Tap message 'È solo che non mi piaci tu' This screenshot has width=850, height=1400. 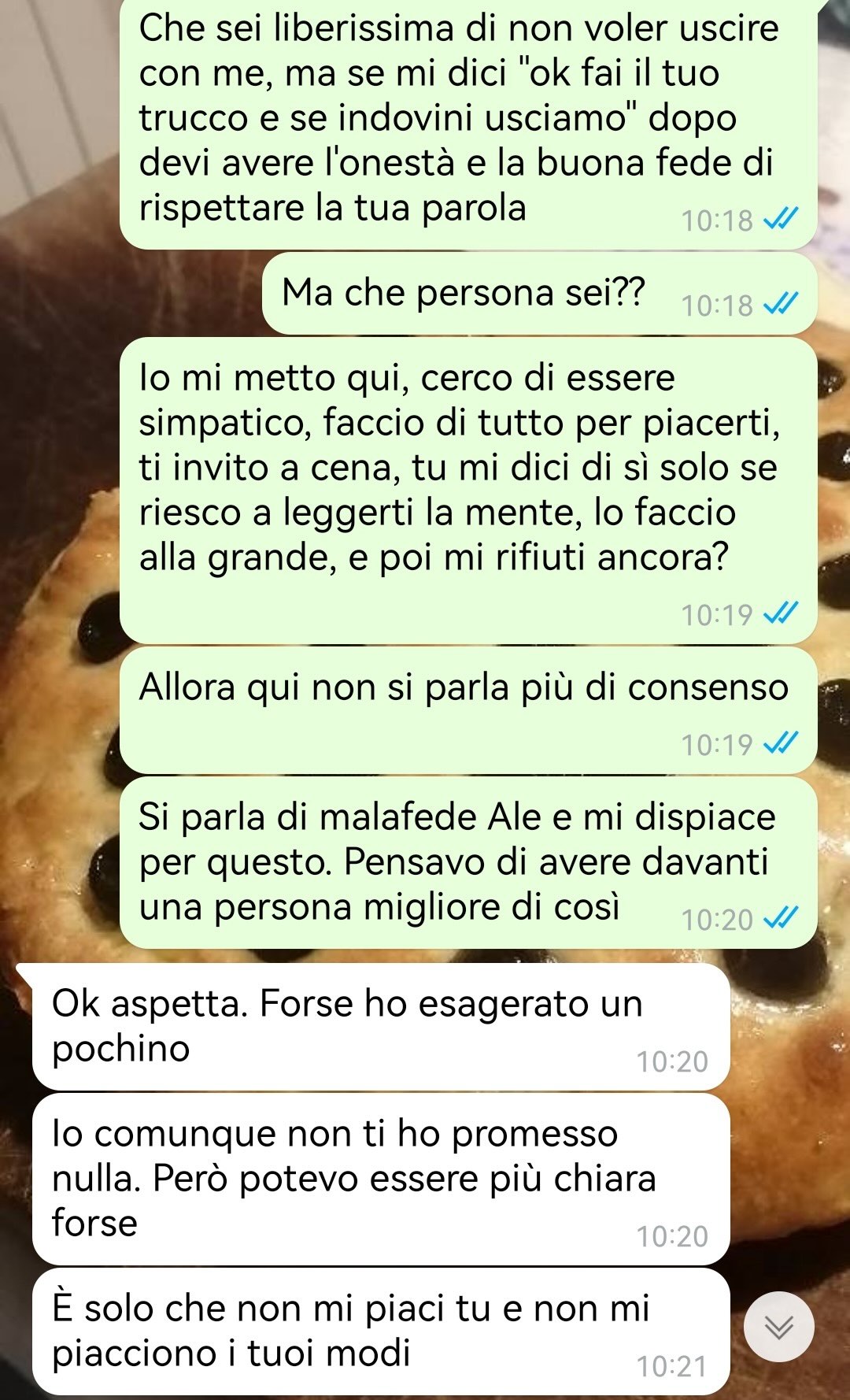coord(381,1331)
